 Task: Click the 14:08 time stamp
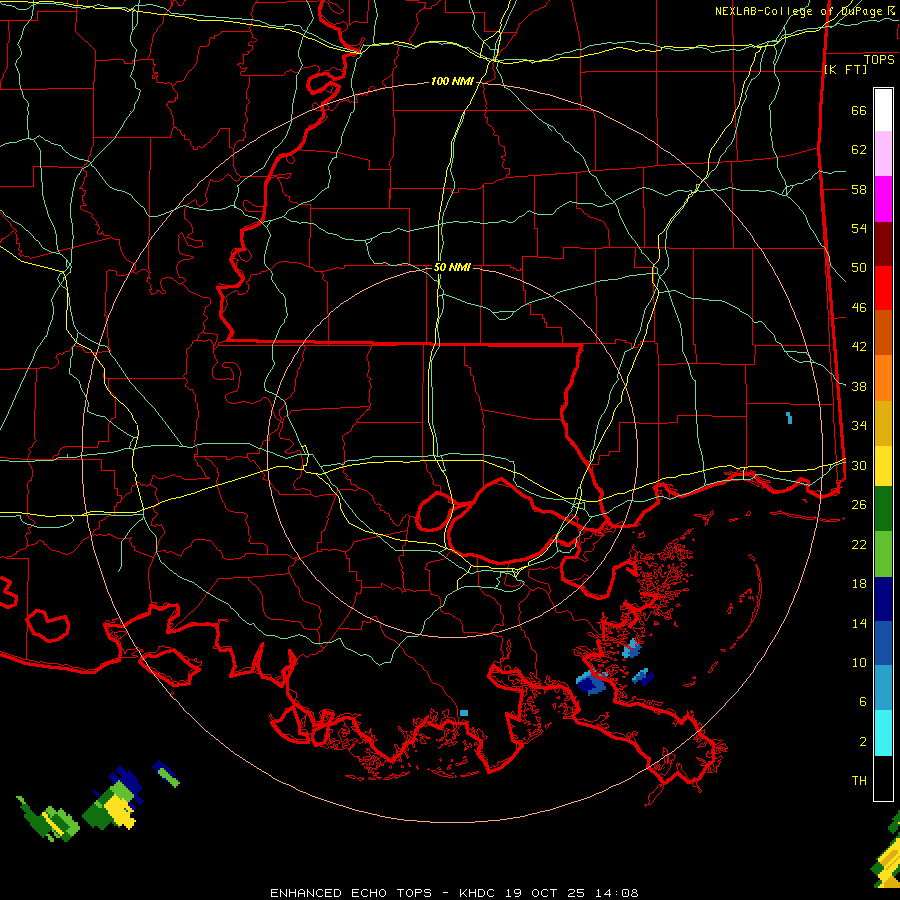tap(618, 893)
